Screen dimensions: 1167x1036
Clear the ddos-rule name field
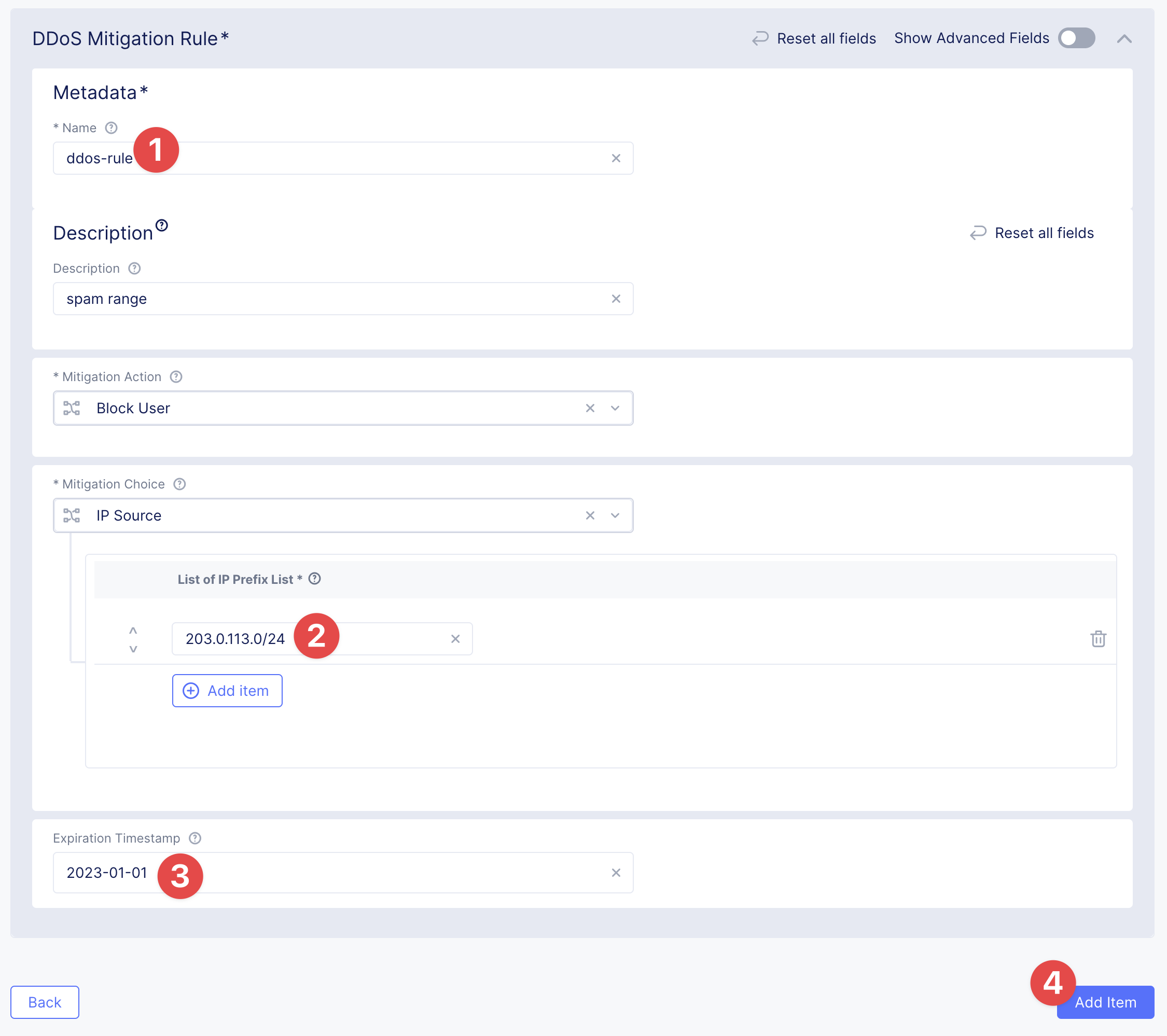coord(616,158)
